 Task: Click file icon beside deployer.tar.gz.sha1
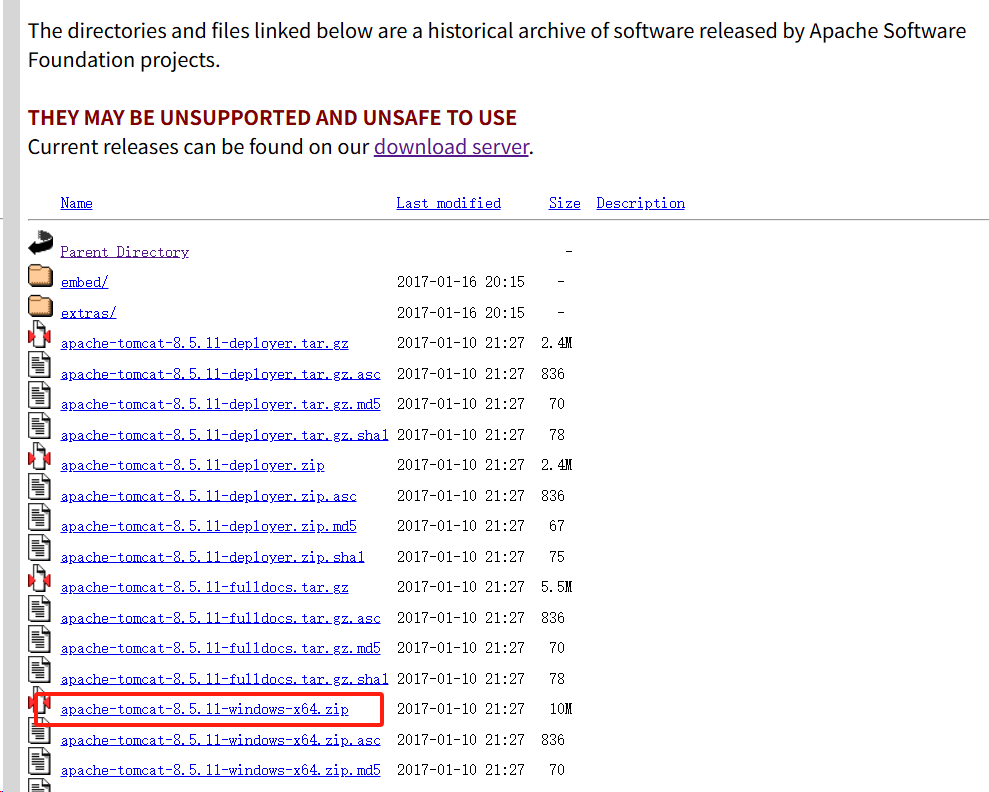point(39,426)
